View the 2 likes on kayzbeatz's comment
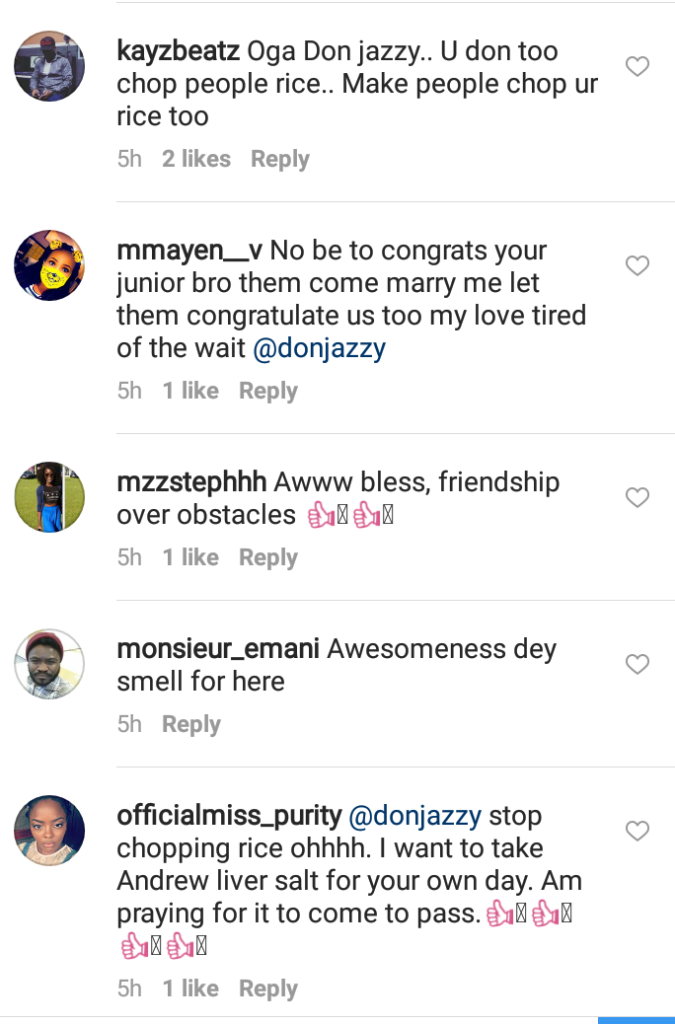The height and width of the screenshot is (1024, 675). [x=196, y=159]
